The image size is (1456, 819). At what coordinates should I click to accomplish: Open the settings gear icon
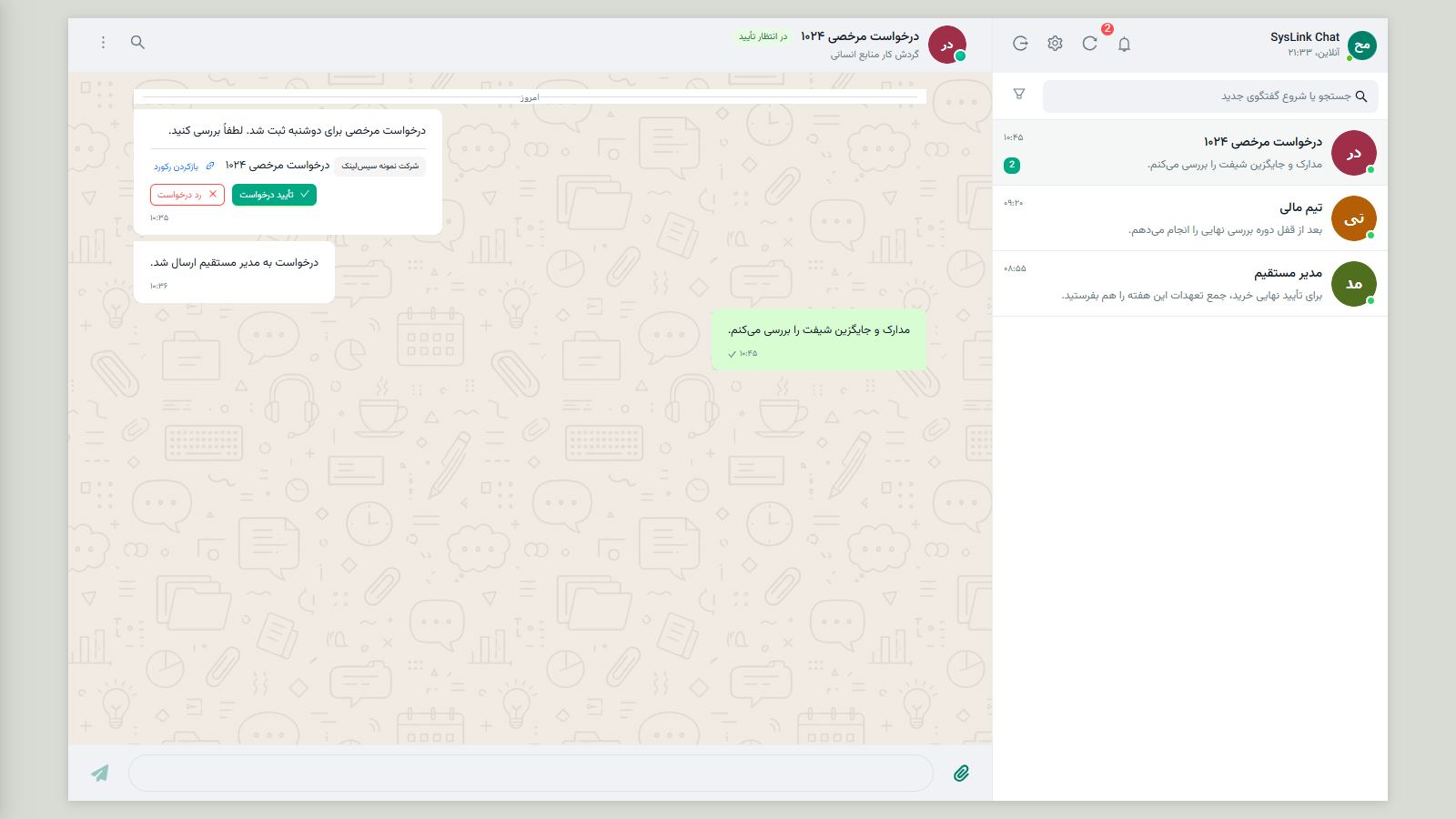tap(1055, 44)
